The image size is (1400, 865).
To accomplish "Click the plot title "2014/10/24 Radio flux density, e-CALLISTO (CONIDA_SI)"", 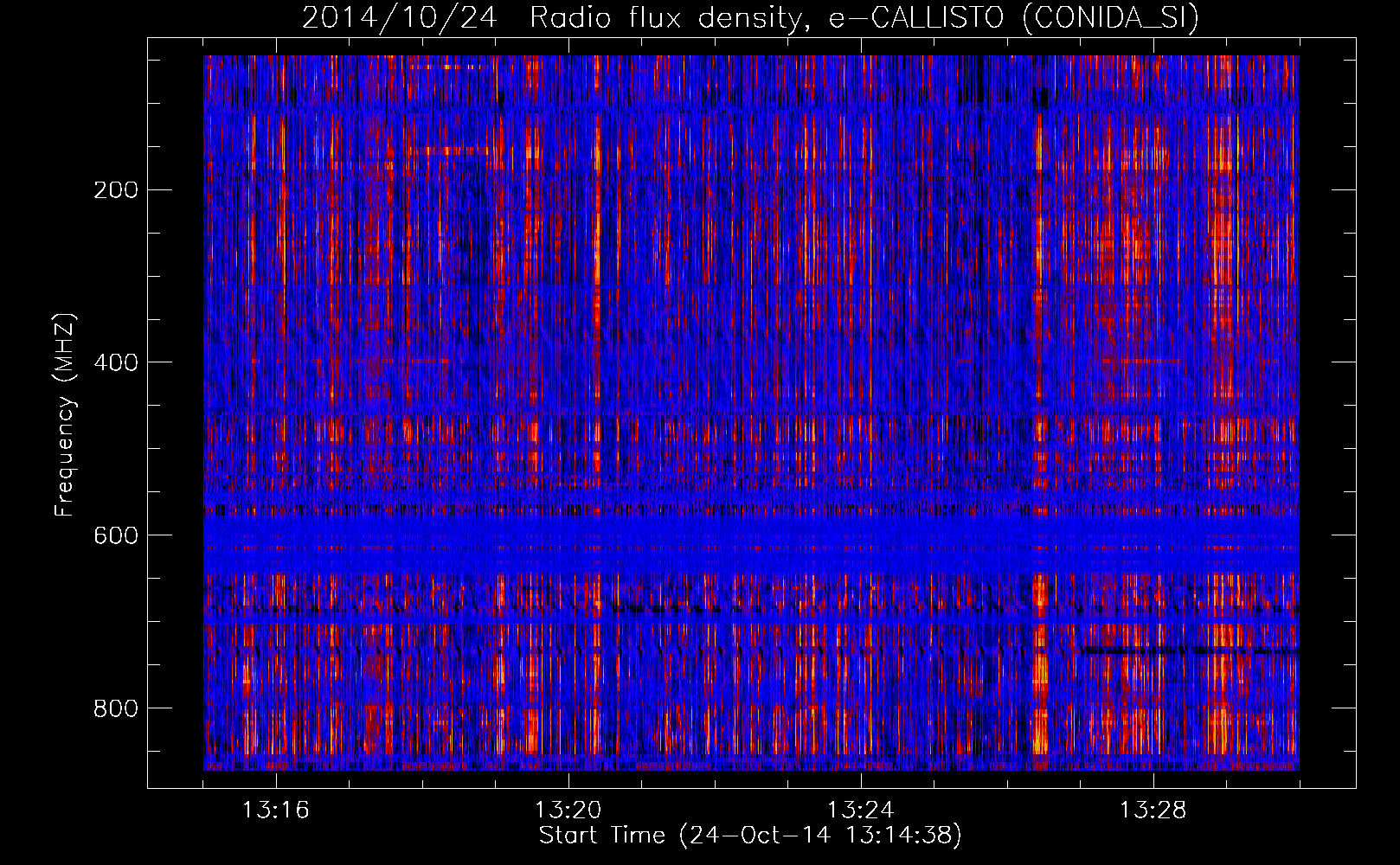I will [750, 17].
